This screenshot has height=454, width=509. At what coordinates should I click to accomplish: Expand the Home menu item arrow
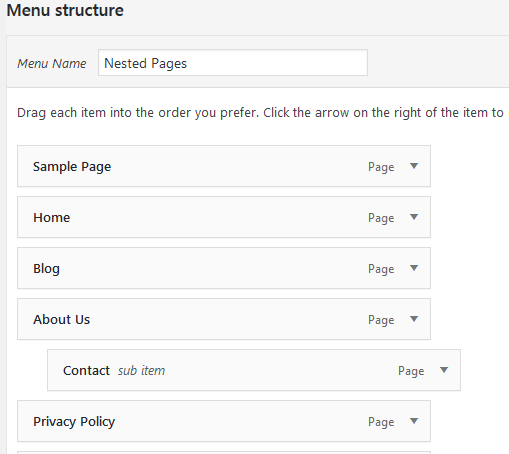(414, 217)
